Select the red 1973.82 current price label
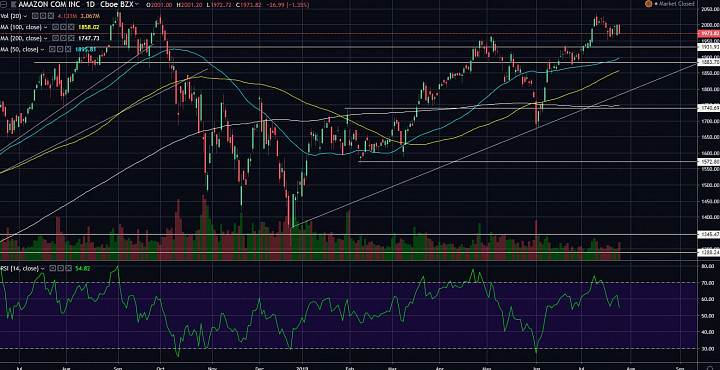 click(708, 34)
